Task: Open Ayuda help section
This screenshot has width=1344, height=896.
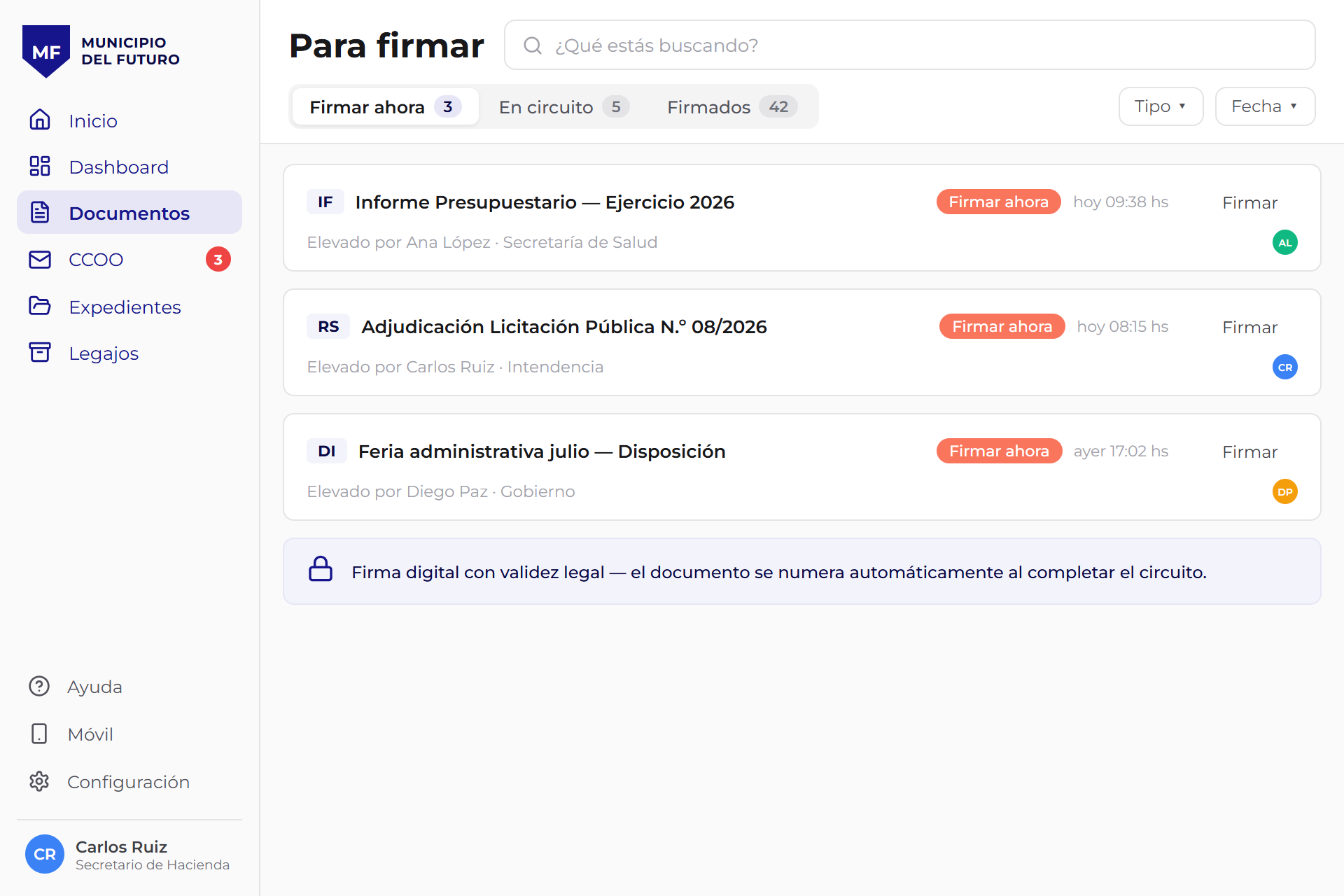Action: tap(129, 686)
